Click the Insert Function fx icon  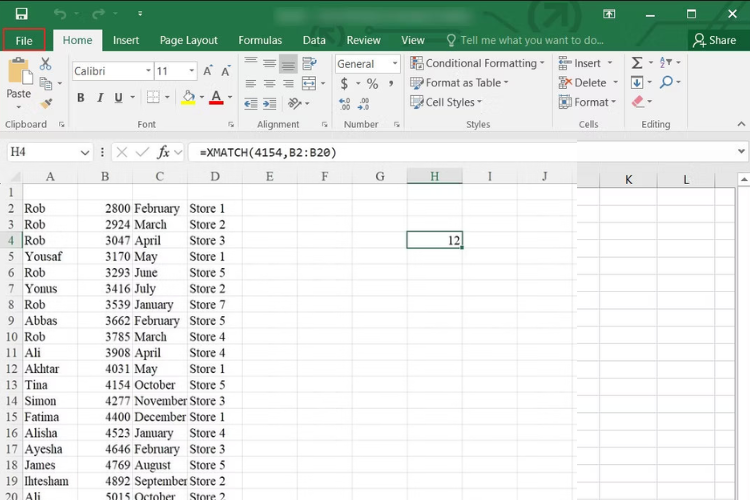164,152
